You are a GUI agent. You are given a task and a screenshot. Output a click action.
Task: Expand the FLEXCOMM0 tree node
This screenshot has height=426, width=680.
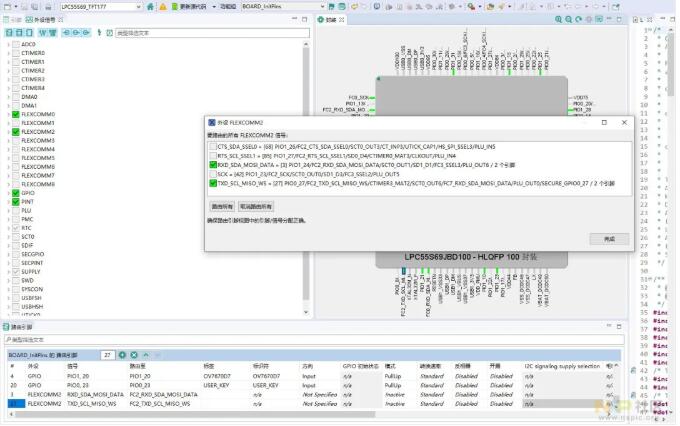click(x=7, y=114)
